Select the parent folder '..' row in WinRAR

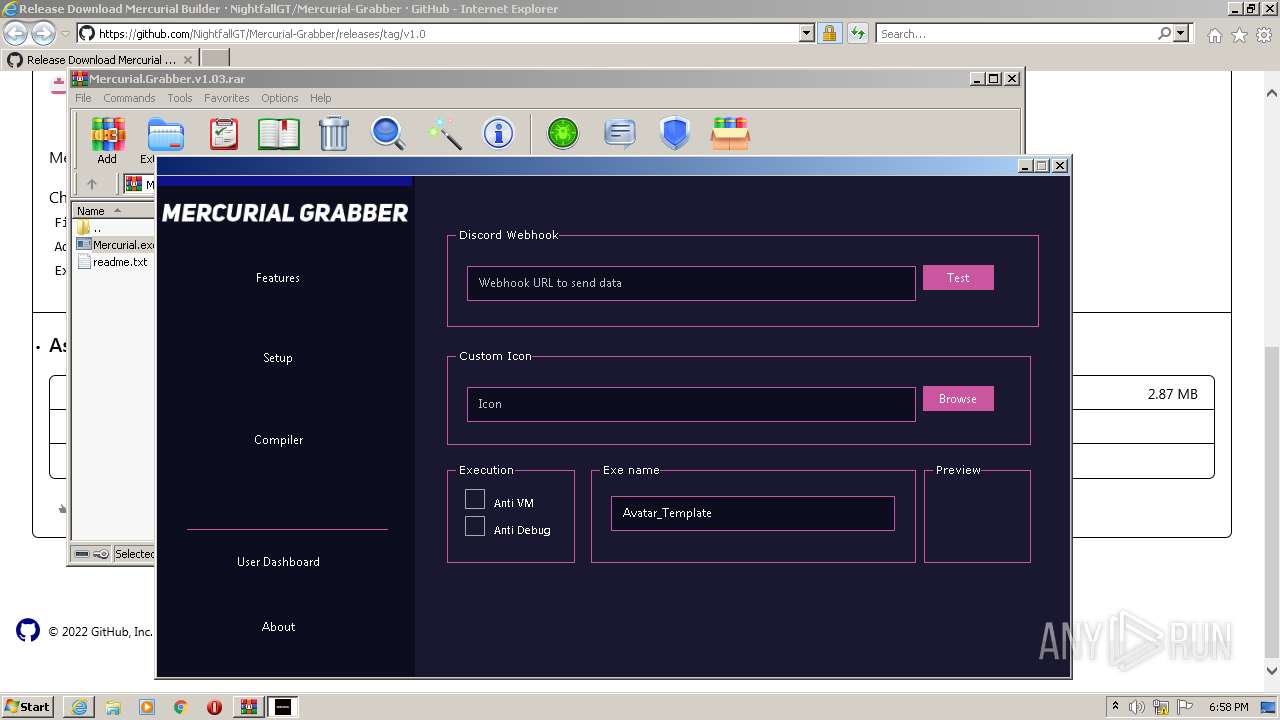click(x=90, y=228)
